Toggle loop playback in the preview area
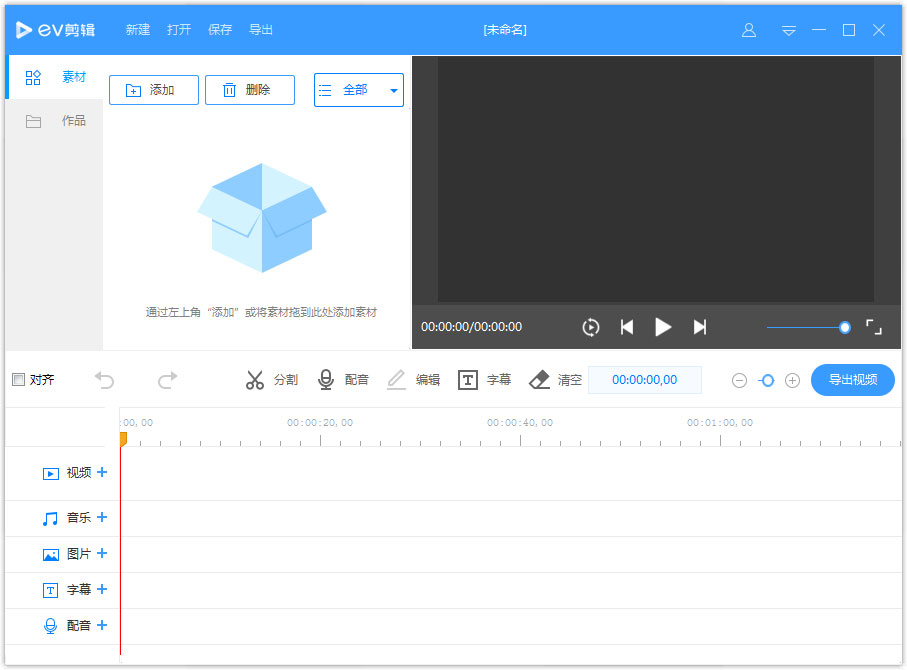907x670 pixels. [x=590, y=327]
